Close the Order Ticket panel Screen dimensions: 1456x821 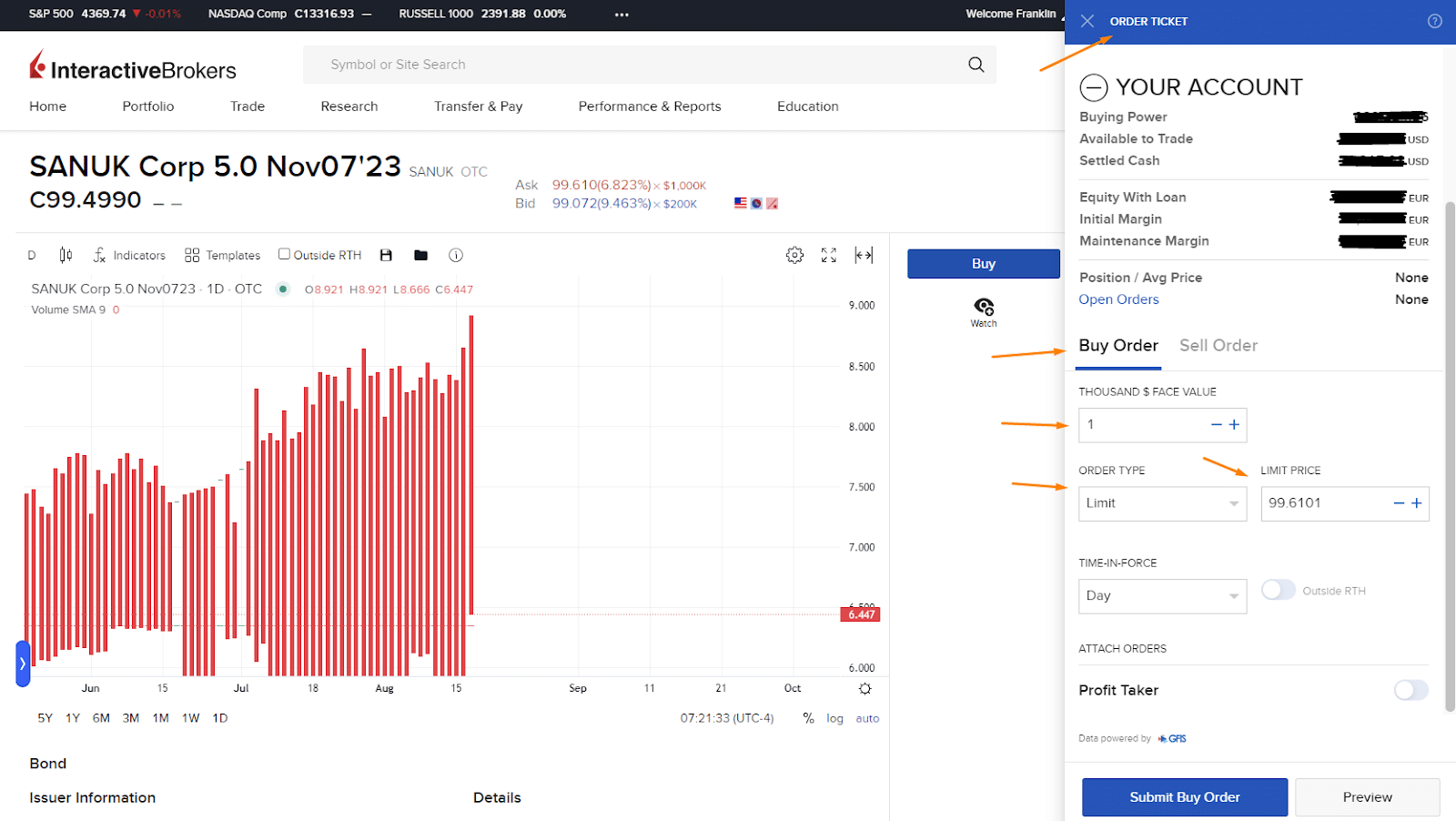(x=1087, y=21)
